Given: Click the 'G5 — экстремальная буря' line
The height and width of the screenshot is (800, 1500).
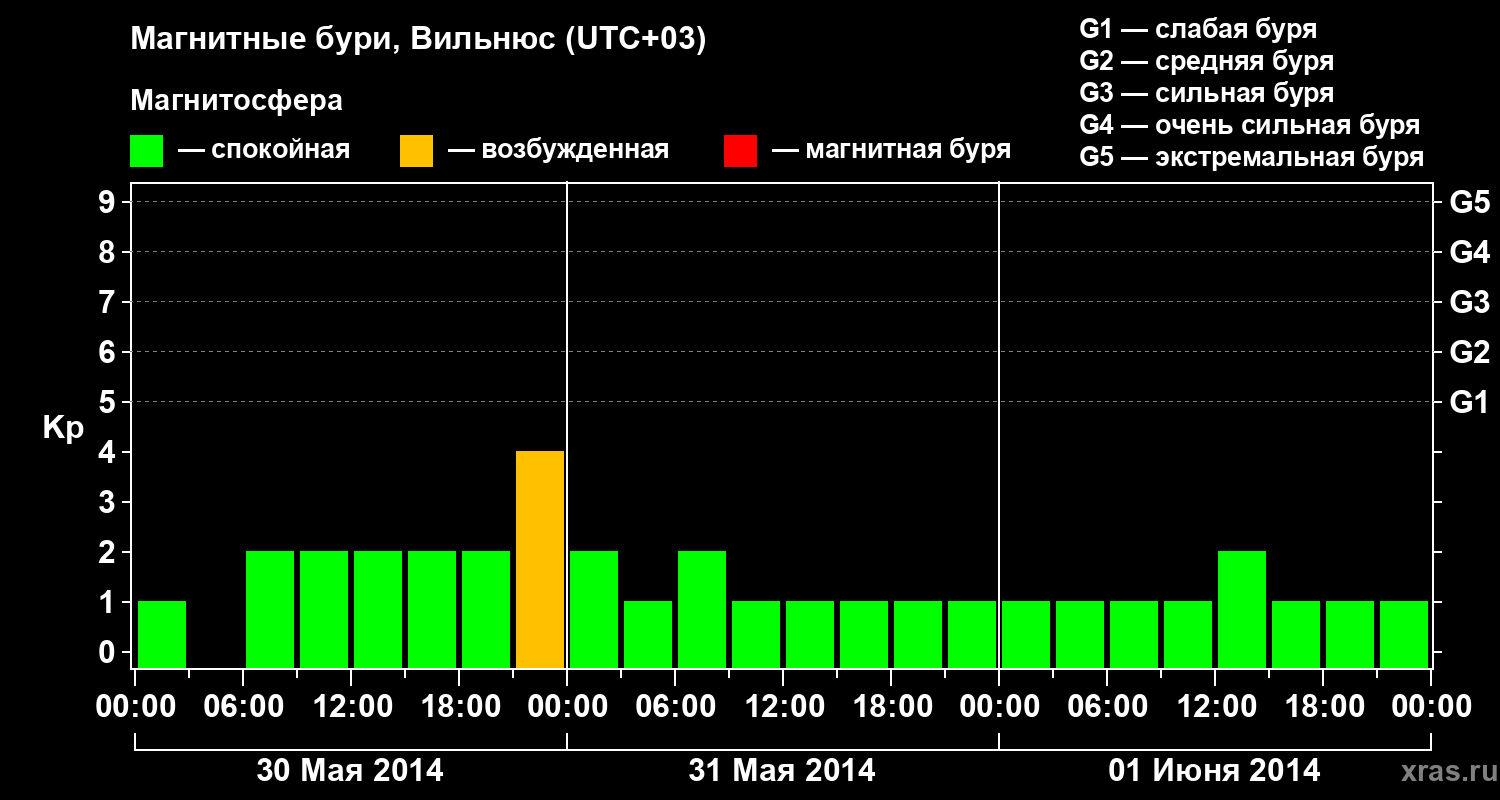Looking at the screenshot, I should (x=1252, y=157).
